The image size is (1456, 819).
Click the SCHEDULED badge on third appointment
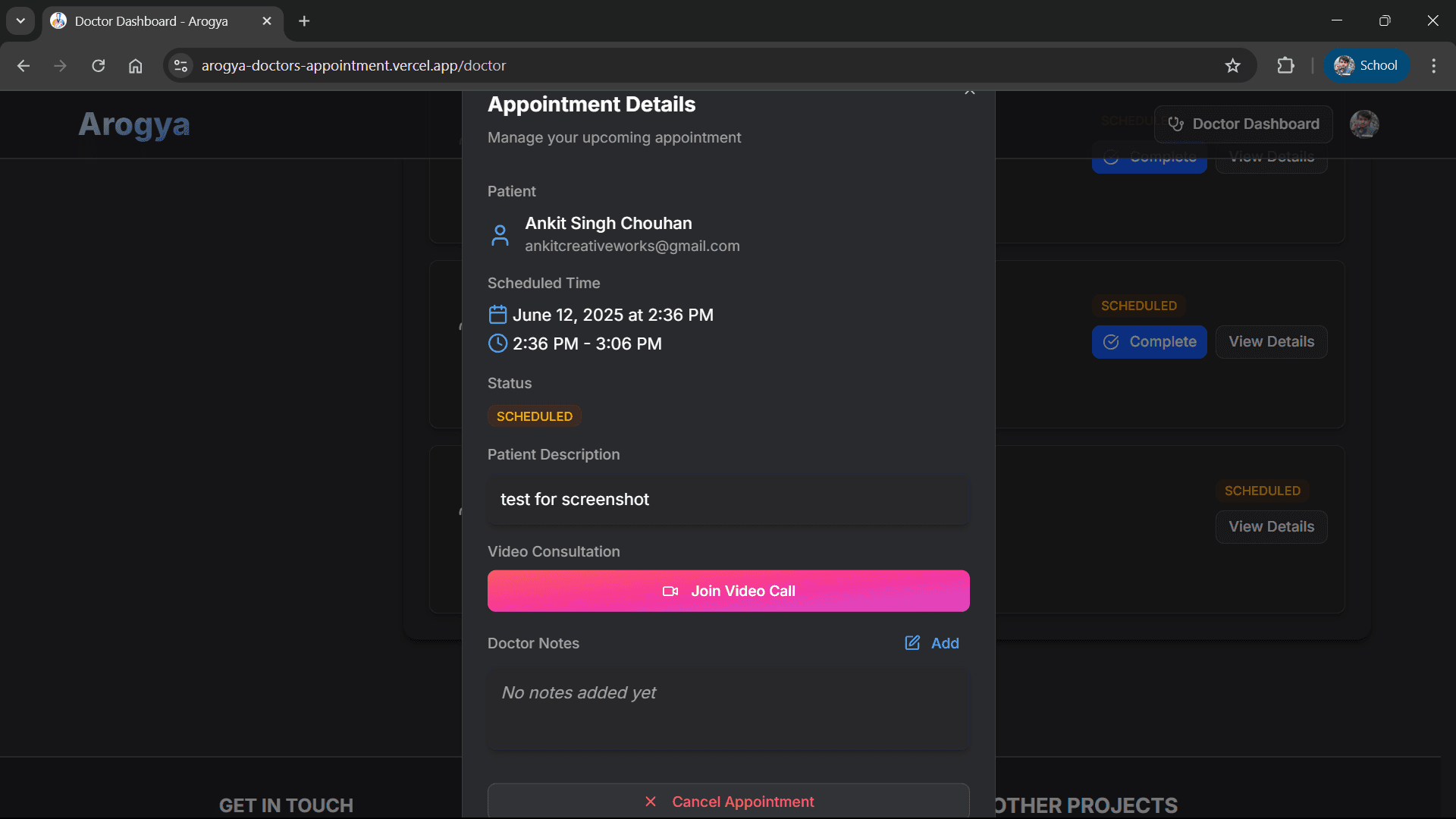pos(1262,491)
